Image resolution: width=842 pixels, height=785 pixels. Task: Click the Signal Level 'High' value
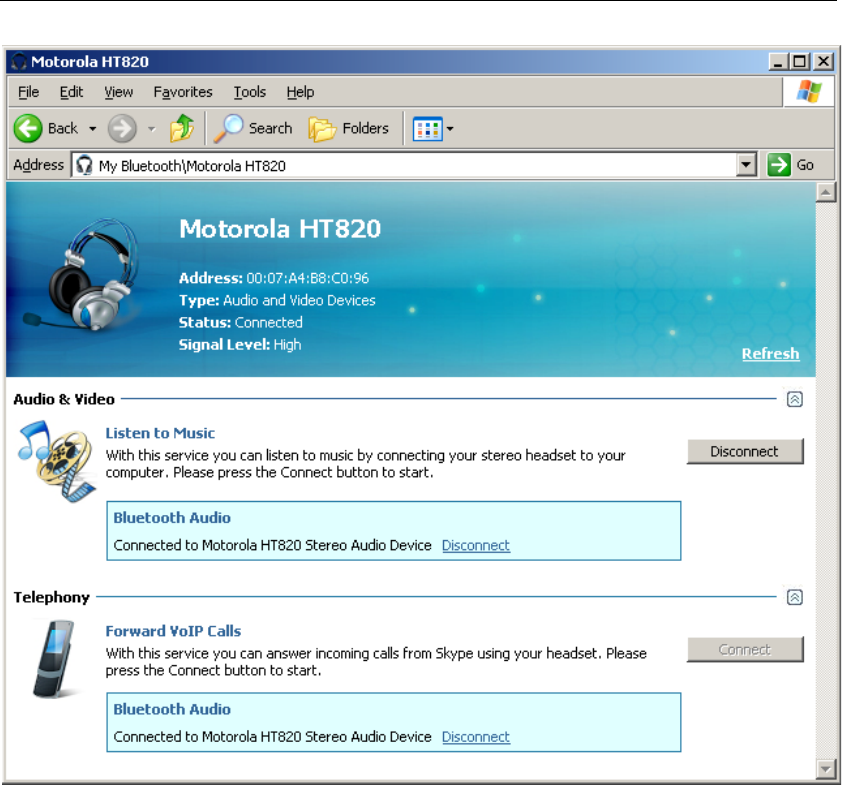pos(287,345)
